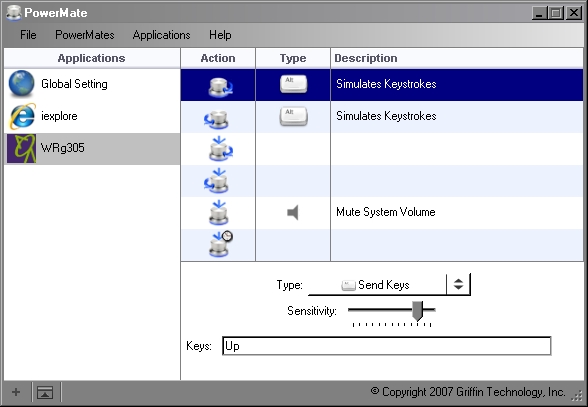Click keyboard type icon in highlighted row
The image size is (588, 407).
294,84
